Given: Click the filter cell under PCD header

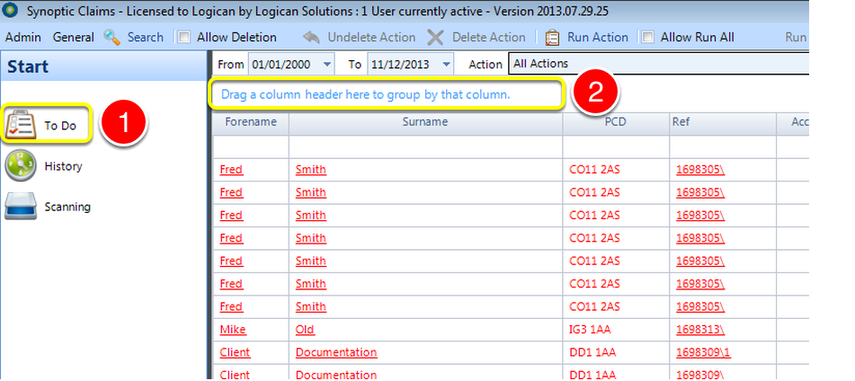Looking at the screenshot, I should click(x=616, y=147).
